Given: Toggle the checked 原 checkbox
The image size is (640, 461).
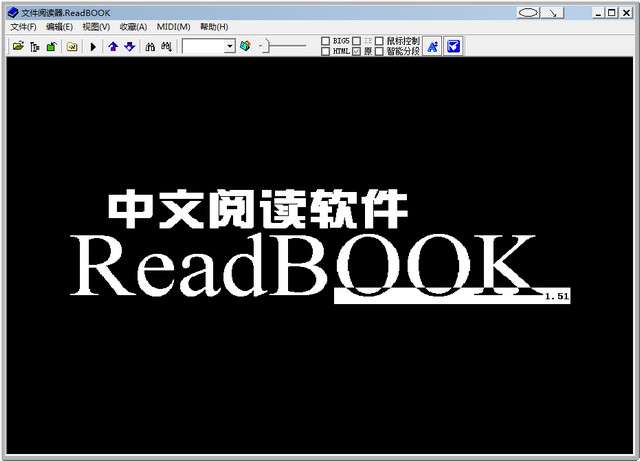Looking at the screenshot, I should [x=356, y=51].
